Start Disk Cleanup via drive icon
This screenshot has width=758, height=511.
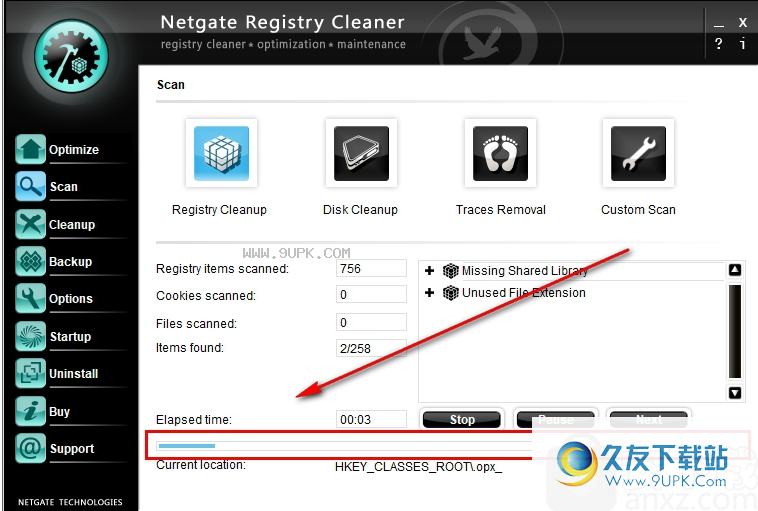pyautogui.click(x=361, y=153)
